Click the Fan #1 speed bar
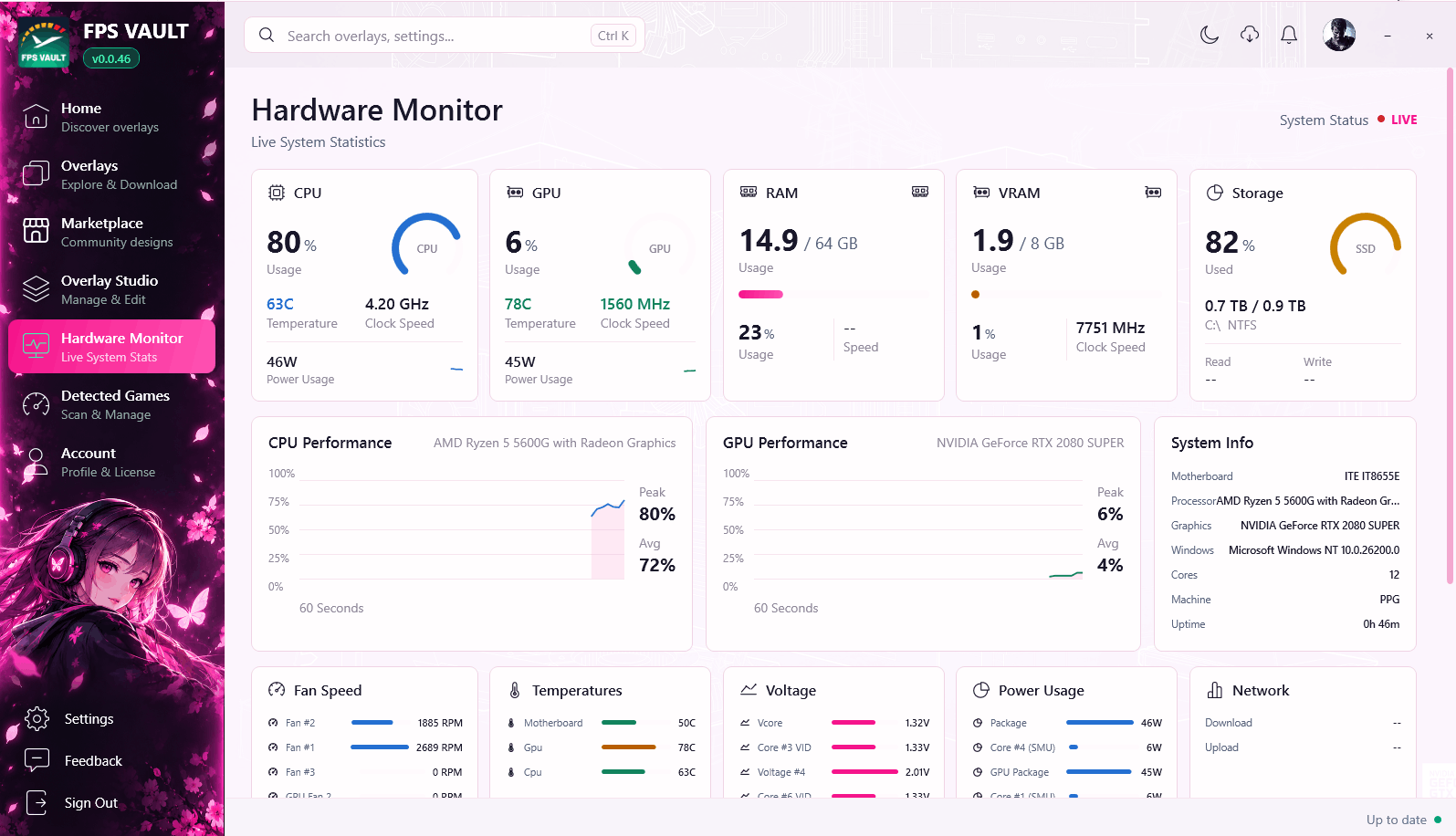Screen dimensions: 1456x836 pyautogui.click(x=380, y=747)
